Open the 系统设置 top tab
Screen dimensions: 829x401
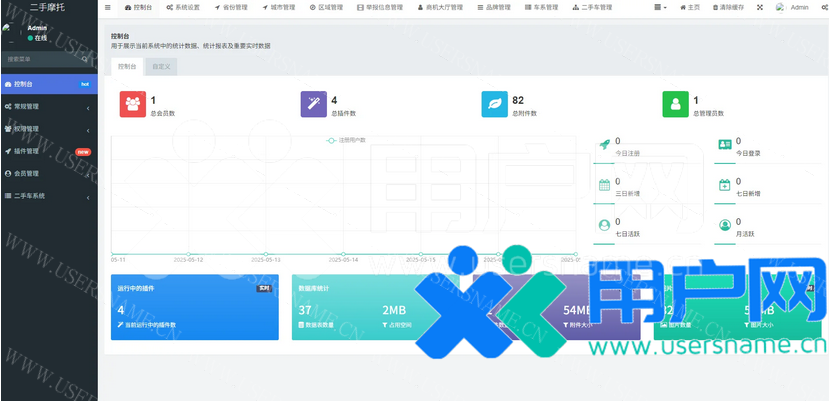point(183,7)
